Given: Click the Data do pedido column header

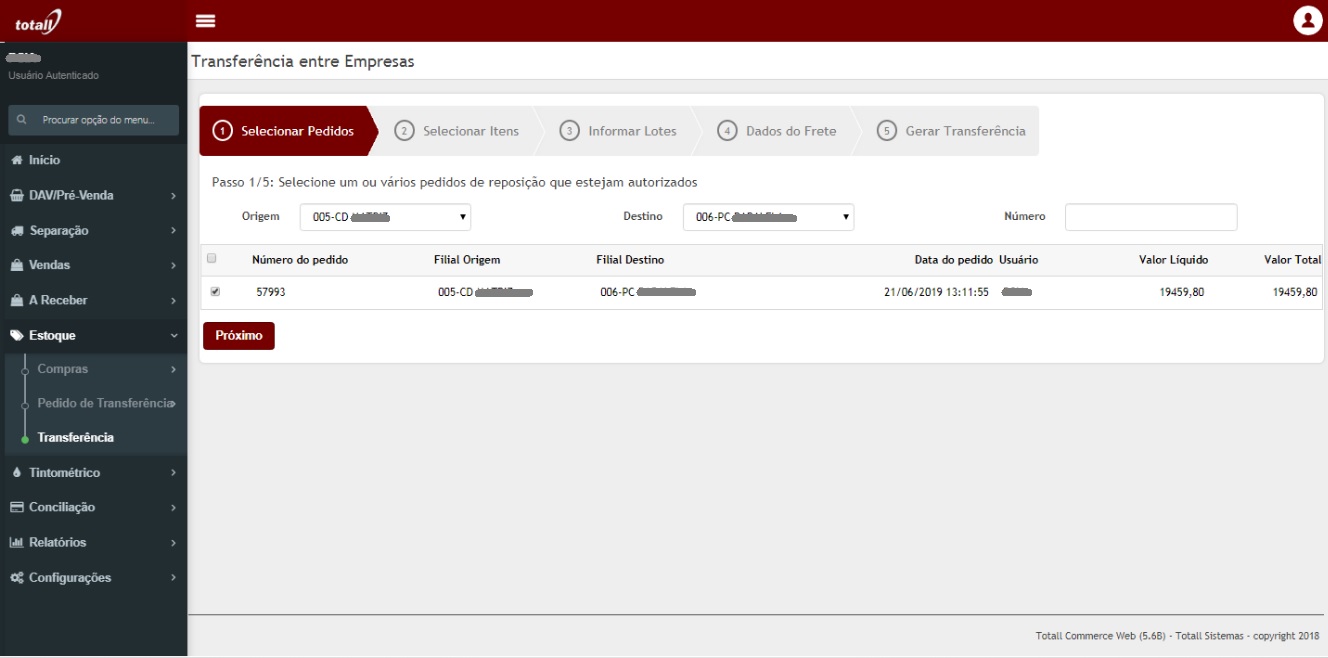Looking at the screenshot, I should (x=954, y=260).
